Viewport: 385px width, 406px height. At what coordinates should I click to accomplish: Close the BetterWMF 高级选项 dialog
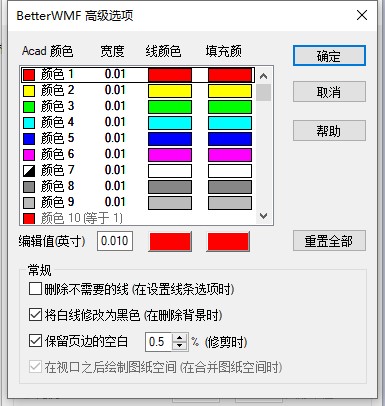(362, 15)
